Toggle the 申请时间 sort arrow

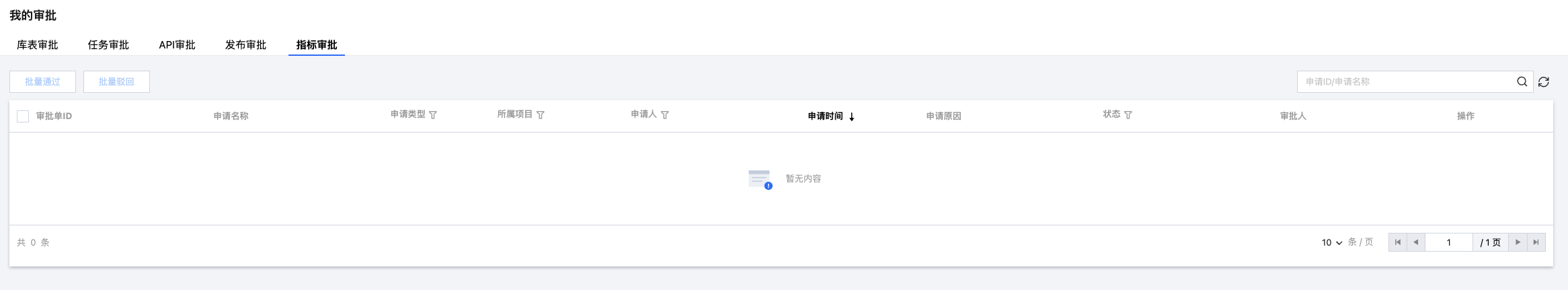[852, 116]
